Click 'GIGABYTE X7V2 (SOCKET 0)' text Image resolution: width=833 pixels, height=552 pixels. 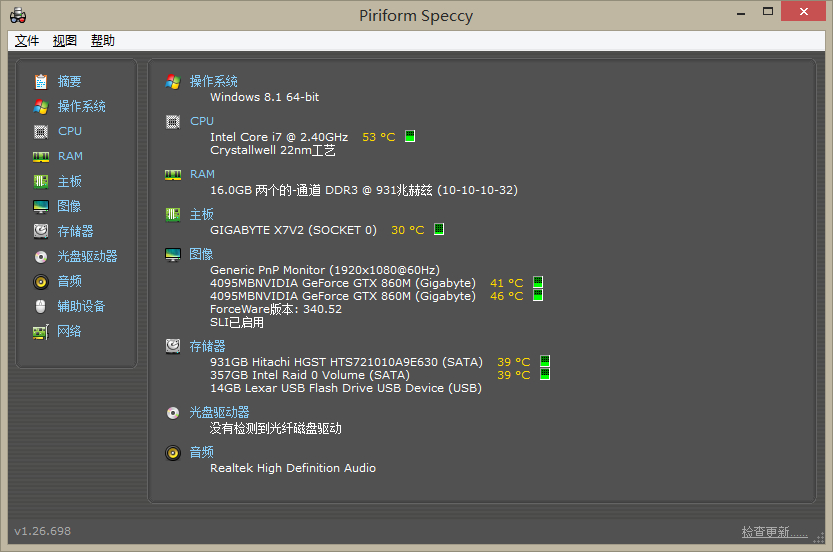[x=293, y=230]
